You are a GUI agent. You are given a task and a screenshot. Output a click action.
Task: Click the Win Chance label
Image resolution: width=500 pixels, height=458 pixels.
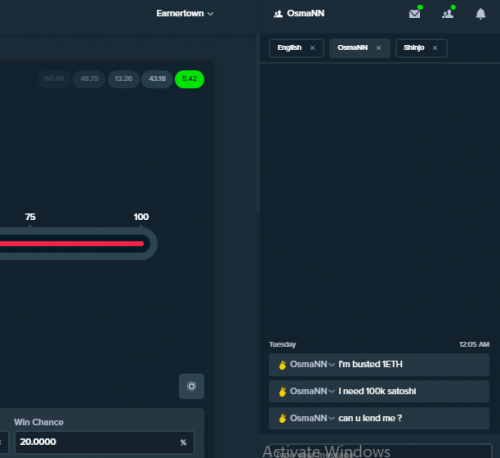[x=39, y=422]
